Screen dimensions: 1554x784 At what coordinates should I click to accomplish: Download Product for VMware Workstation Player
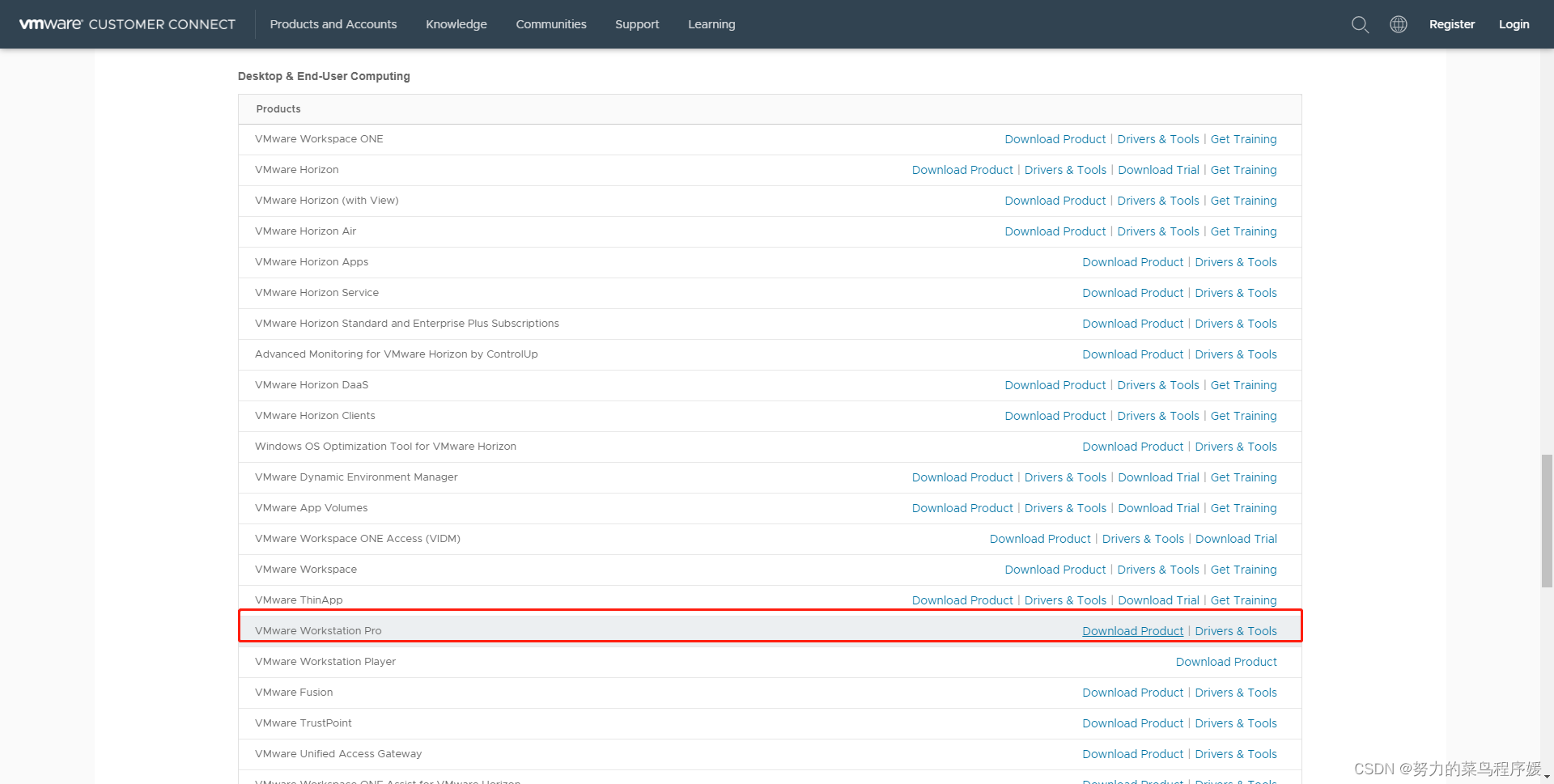pyautogui.click(x=1226, y=662)
